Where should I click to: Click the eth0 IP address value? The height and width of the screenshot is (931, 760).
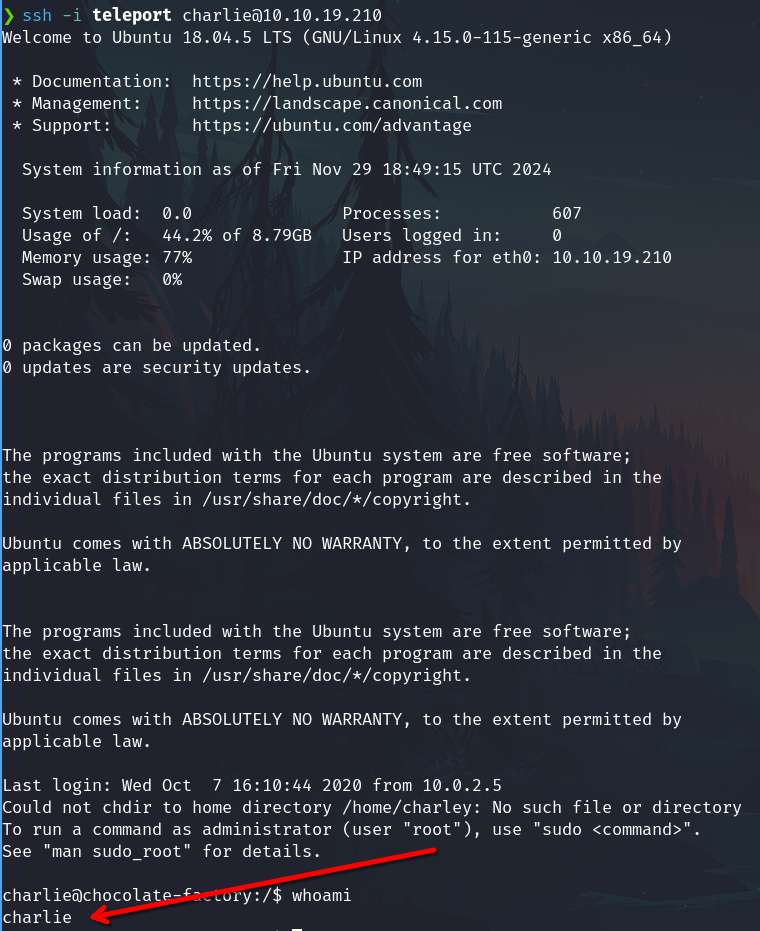point(612,257)
